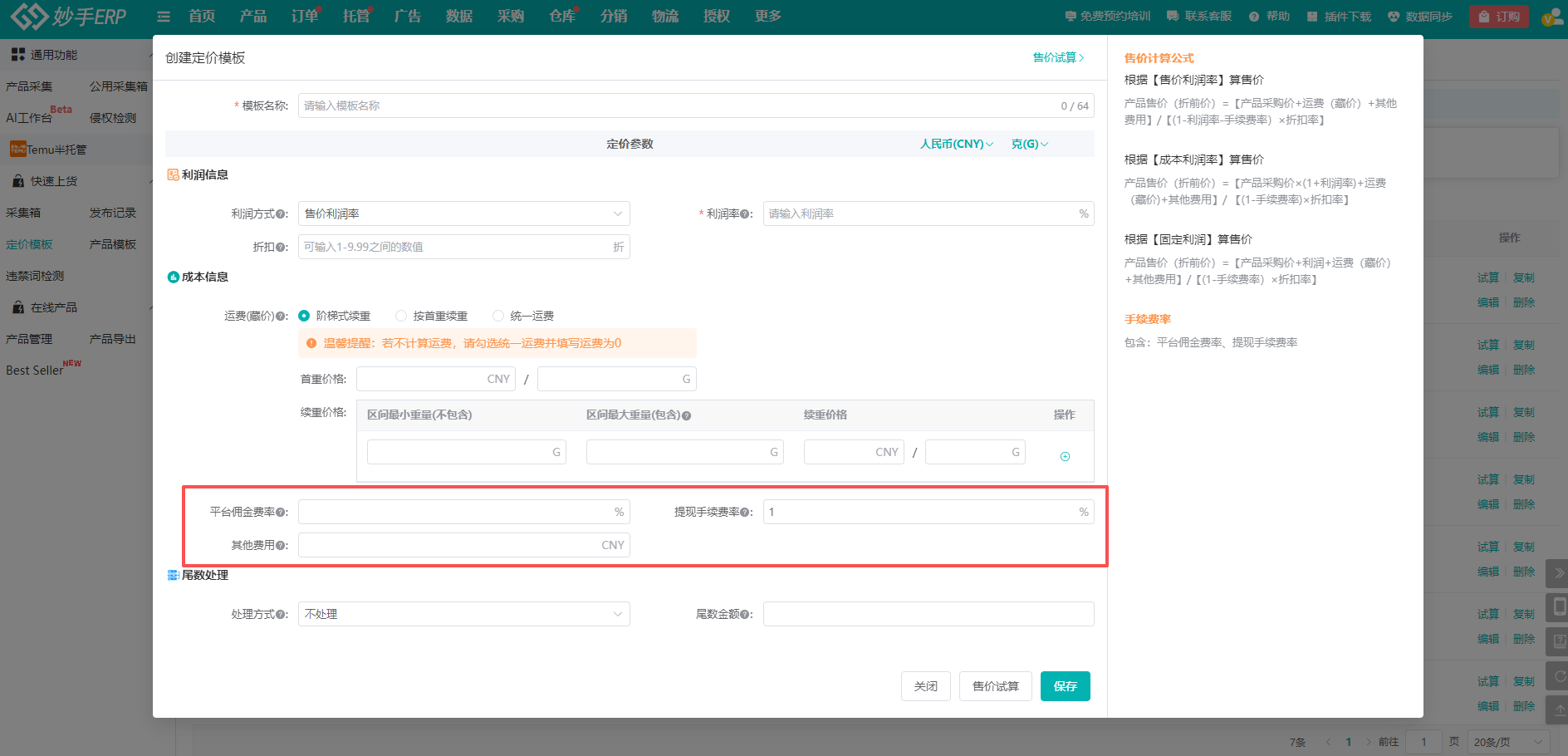Screen dimensions: 1568x756
Task: Select the 阶梯式续重 radio option
Action: pyautogui.click(x=304, y=316)
